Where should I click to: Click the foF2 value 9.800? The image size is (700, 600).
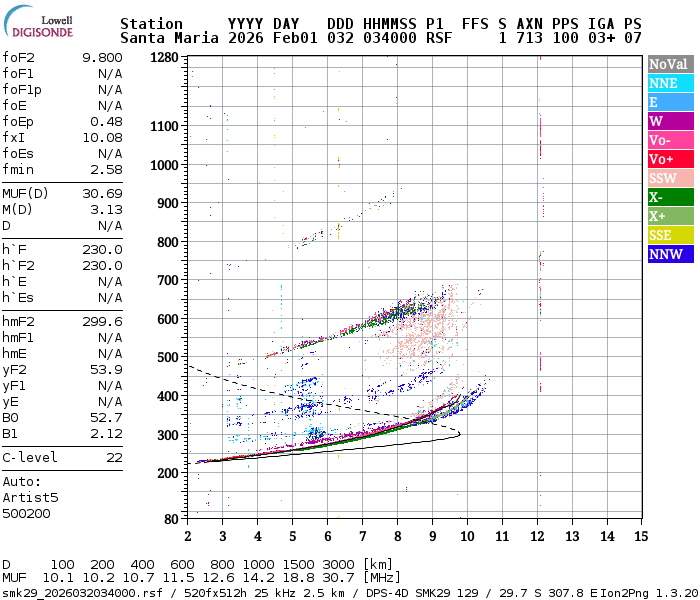[x=102, y=58]
